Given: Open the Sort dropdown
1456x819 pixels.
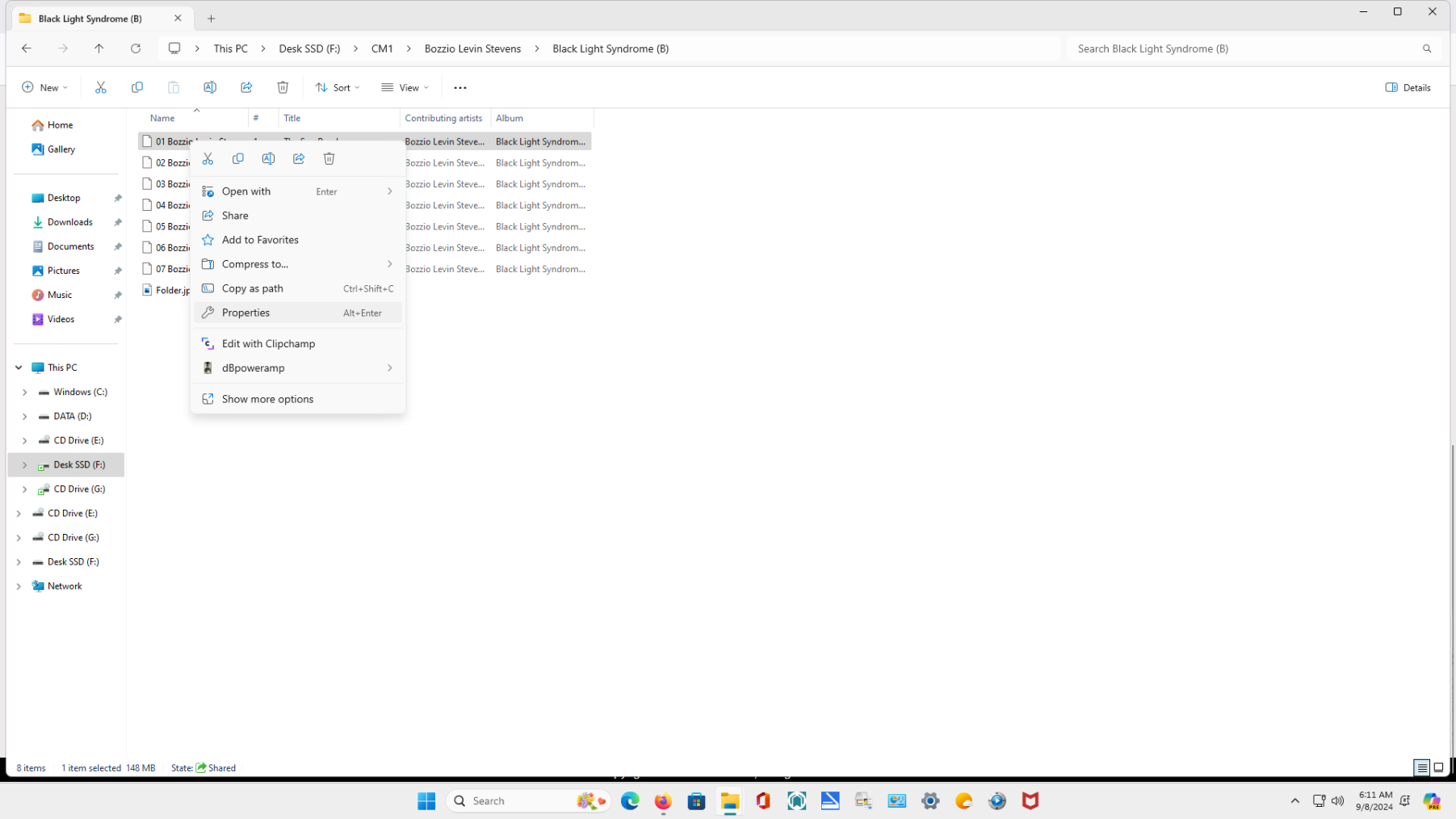Looking at the screenshot, I should pos(338,87).
